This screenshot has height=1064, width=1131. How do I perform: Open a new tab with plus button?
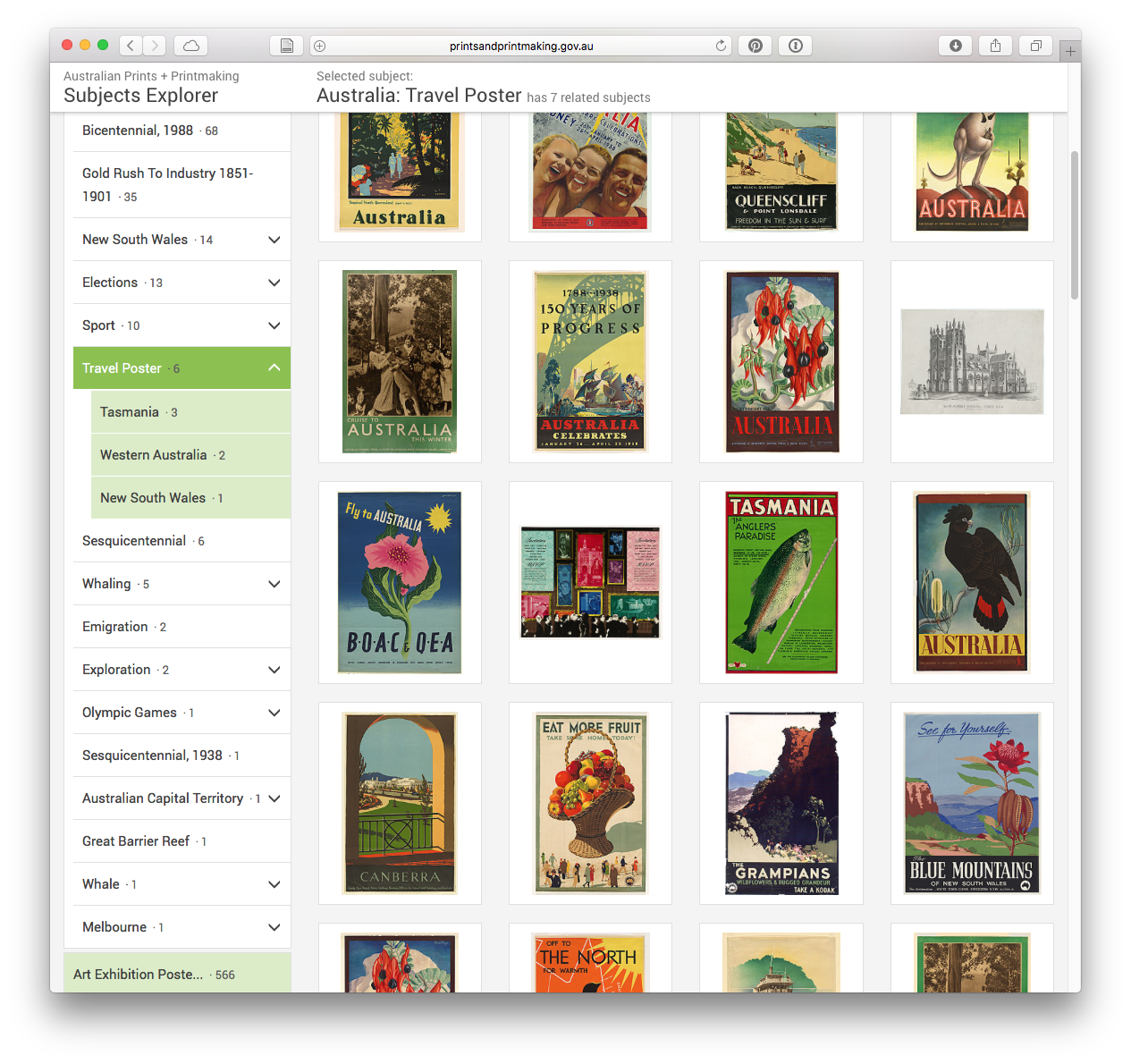point(1070,52)
